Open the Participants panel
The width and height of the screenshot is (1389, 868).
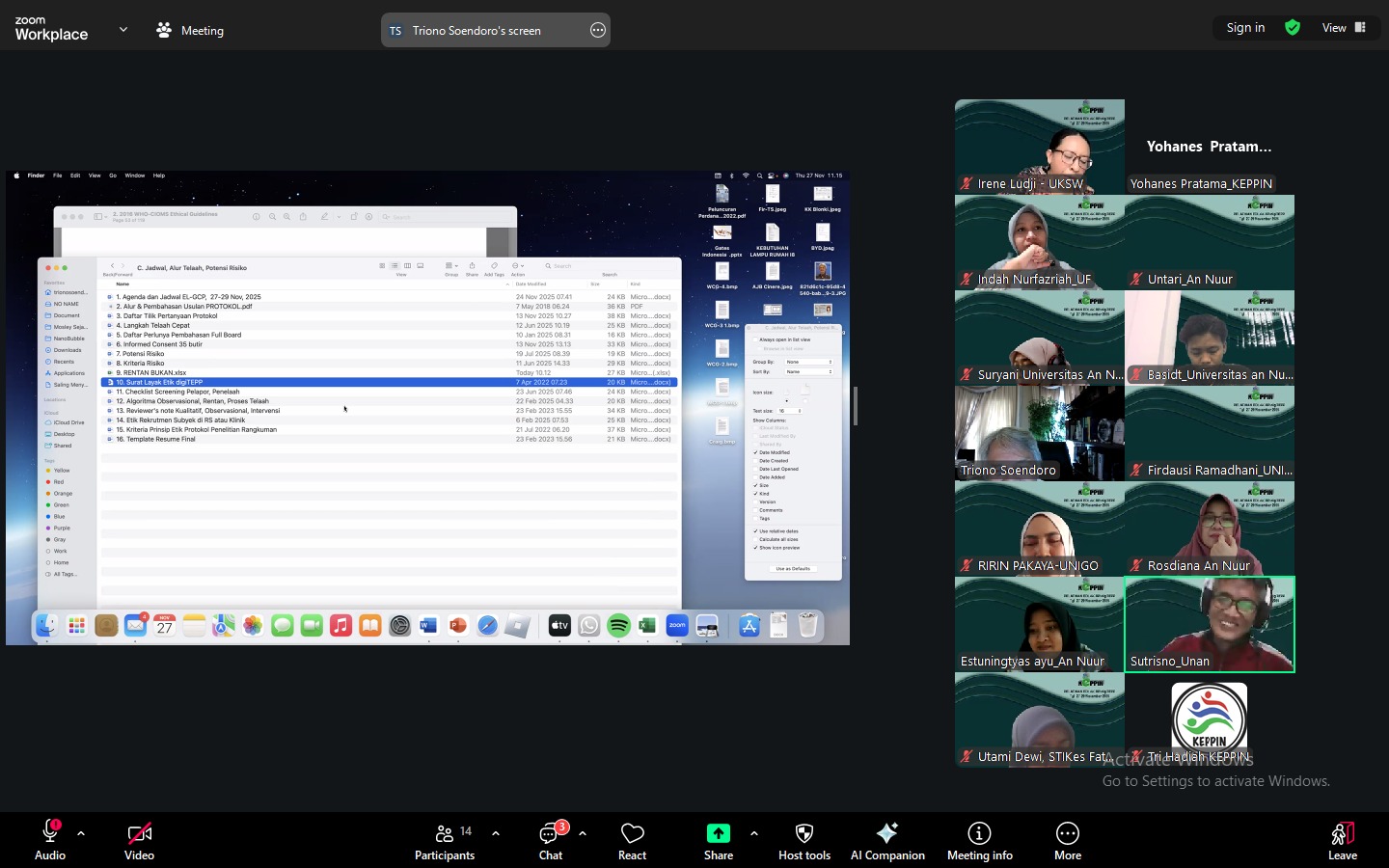[445, 833]
